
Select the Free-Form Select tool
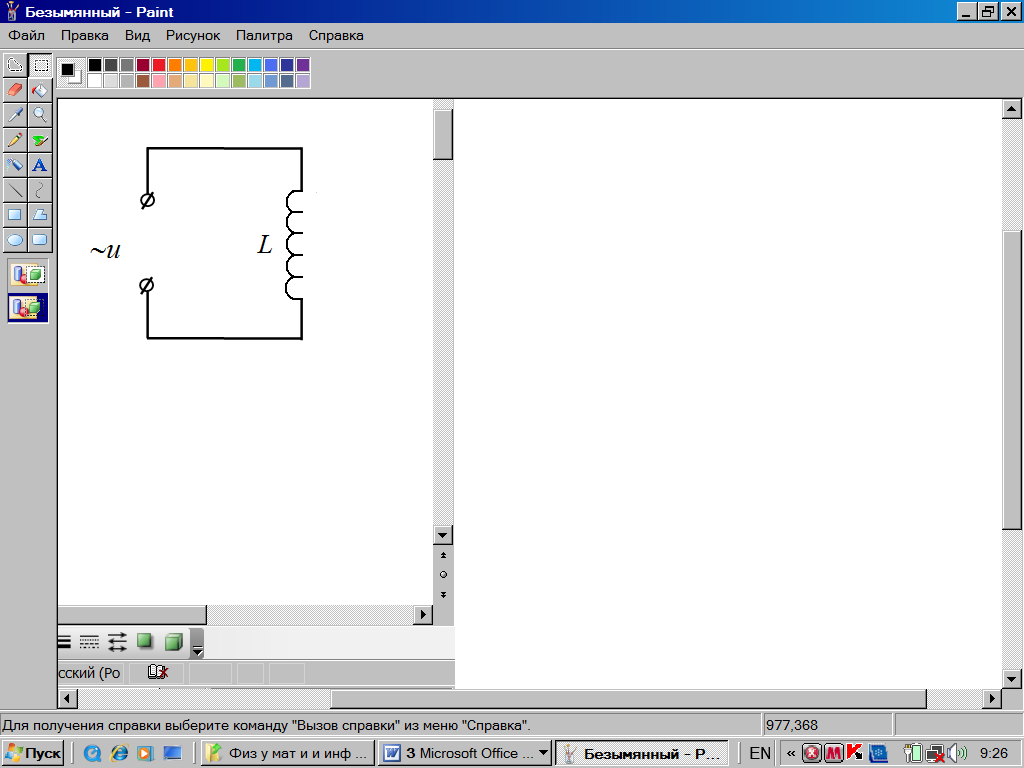coord(15,65)
